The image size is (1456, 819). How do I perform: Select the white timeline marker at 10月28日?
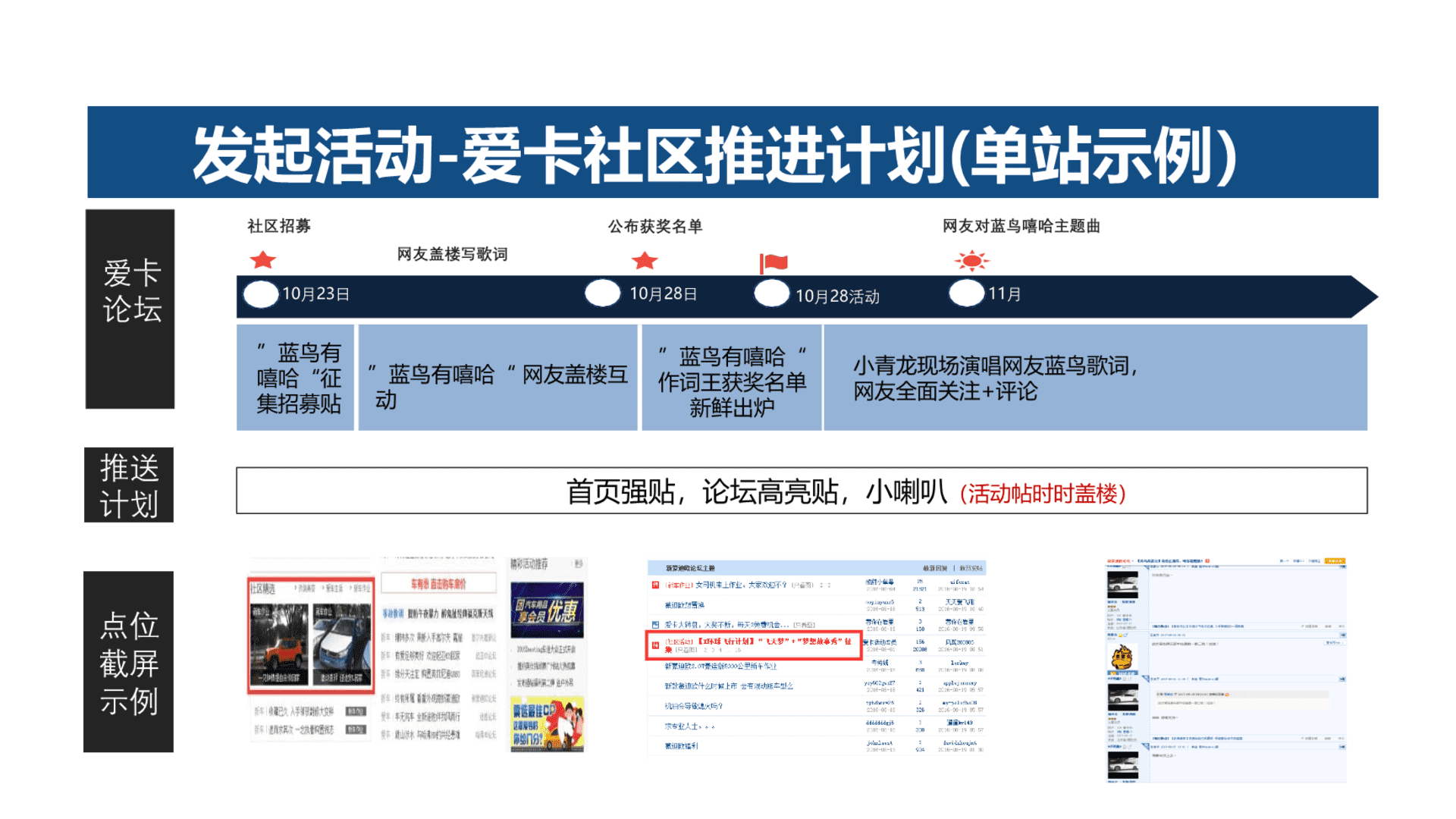click(x=603, y=293)
